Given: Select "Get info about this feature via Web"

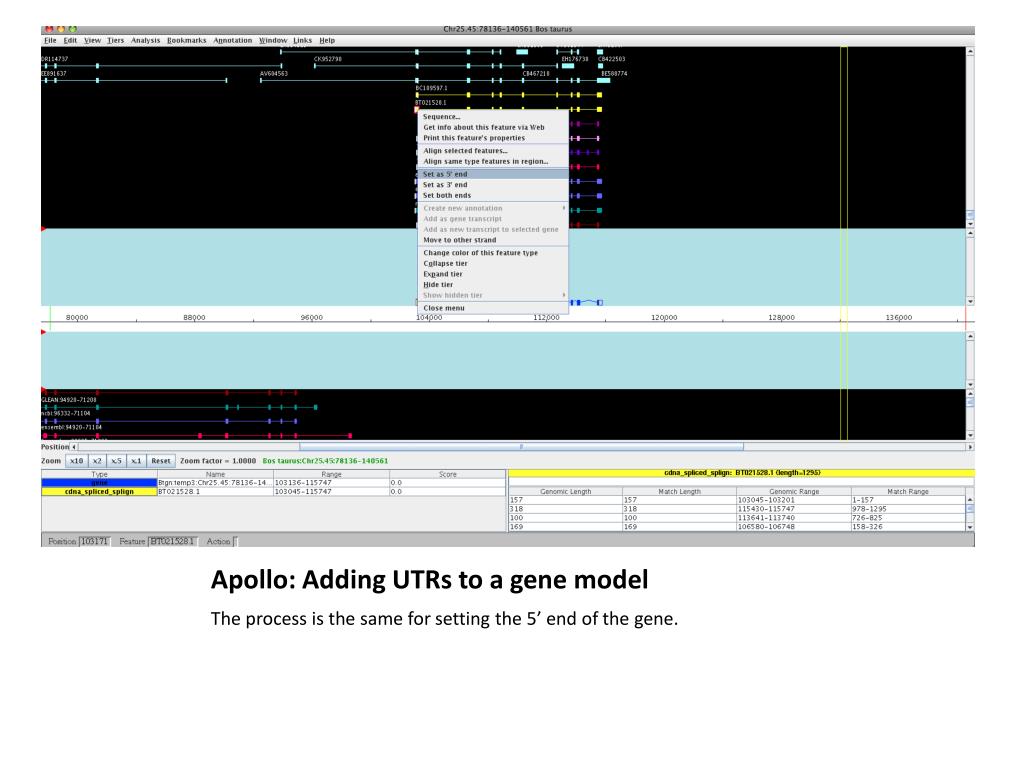Looking at the screenshot, I should pos(493,127).
